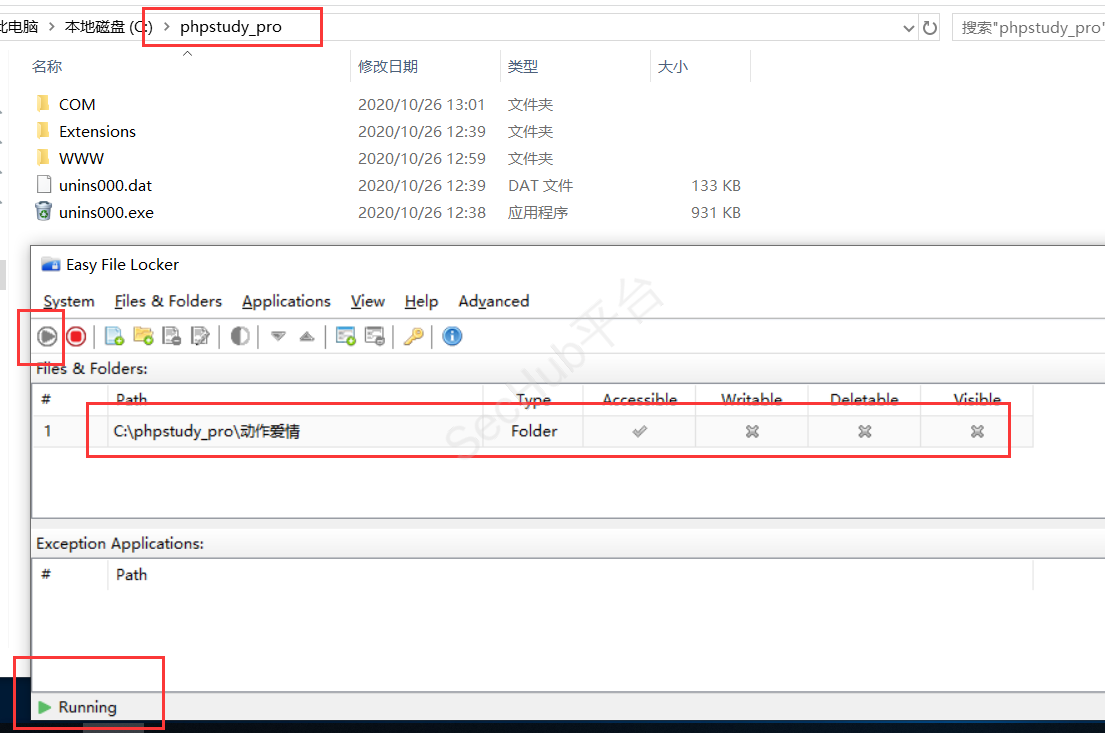The width and height of the screenshot is (1105, 733).
Task: Click the key Set Password icon
Action: click(414, 336)
